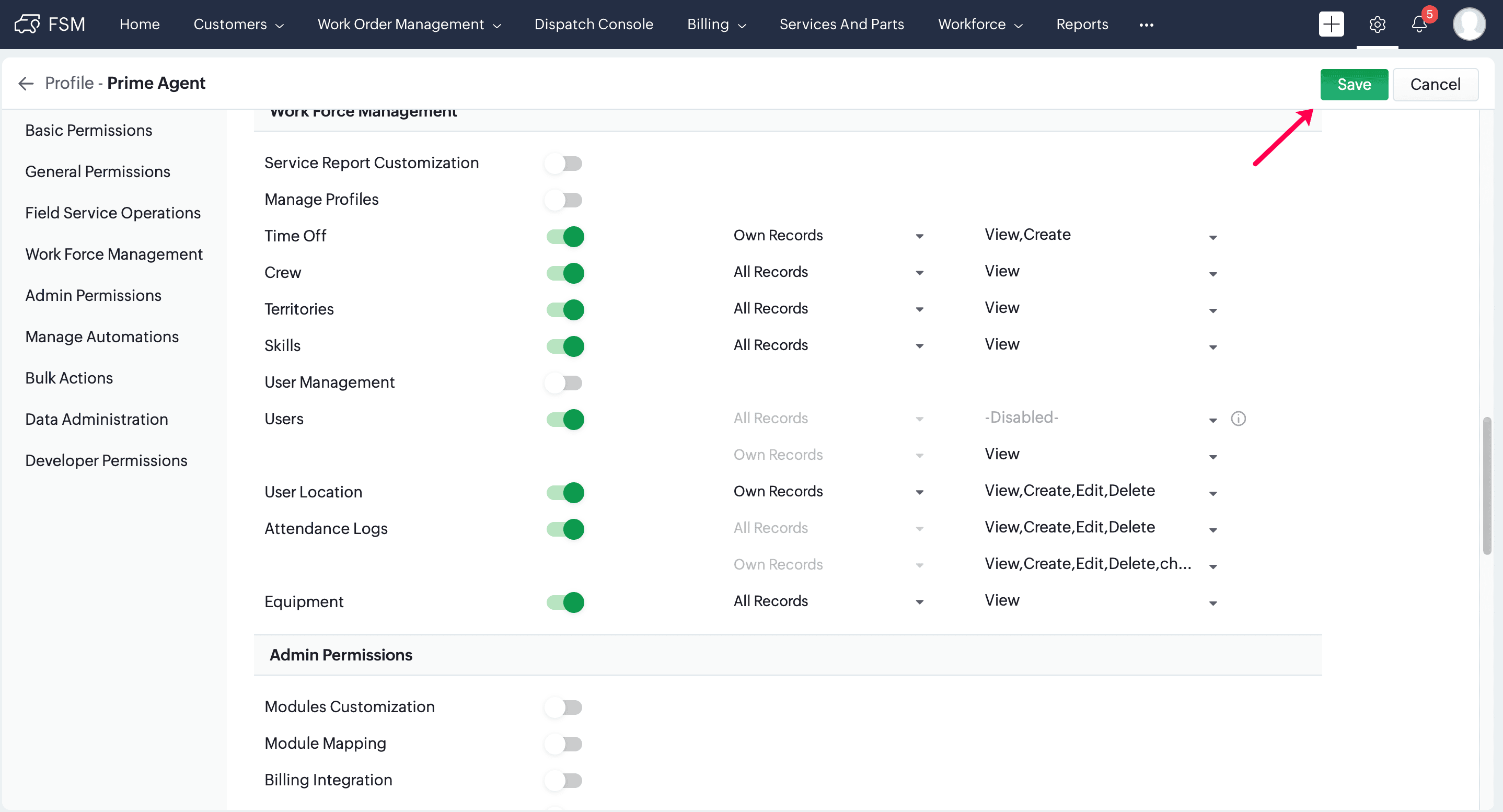Open the quick create plus icon
Screen dimensions: 1503x812
[1331, 24]
